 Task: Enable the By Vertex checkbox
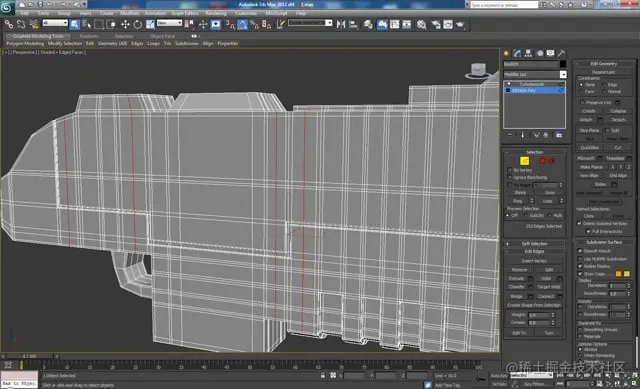tap(510, 170)
